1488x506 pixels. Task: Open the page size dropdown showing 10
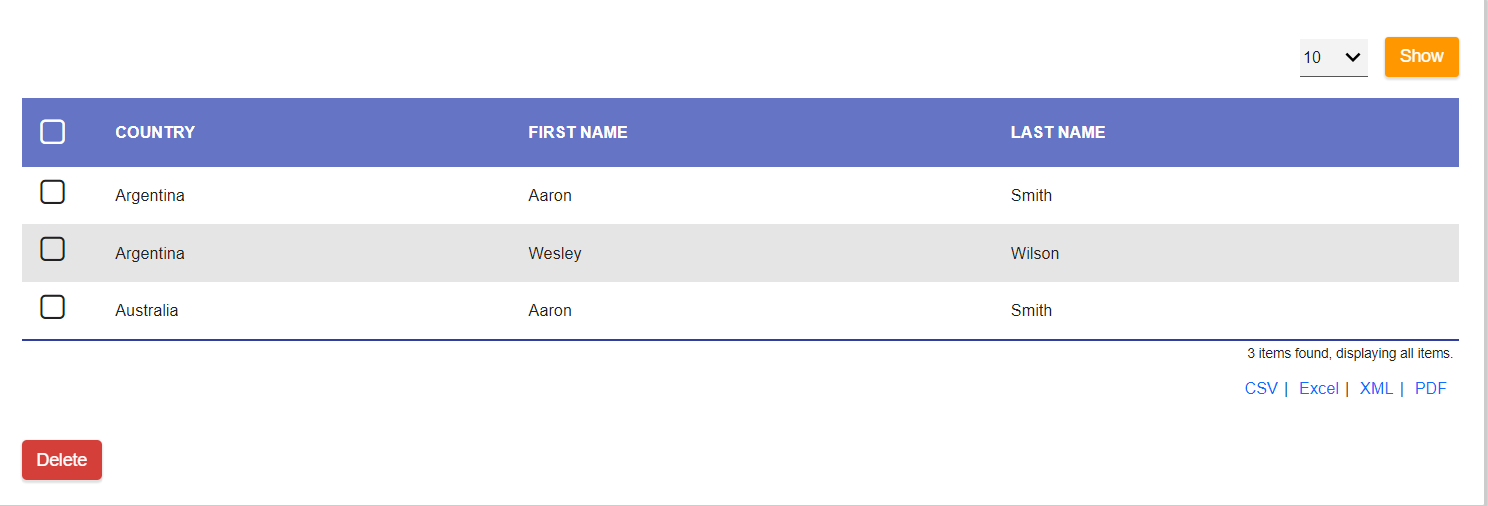[x=1333, y=57]
